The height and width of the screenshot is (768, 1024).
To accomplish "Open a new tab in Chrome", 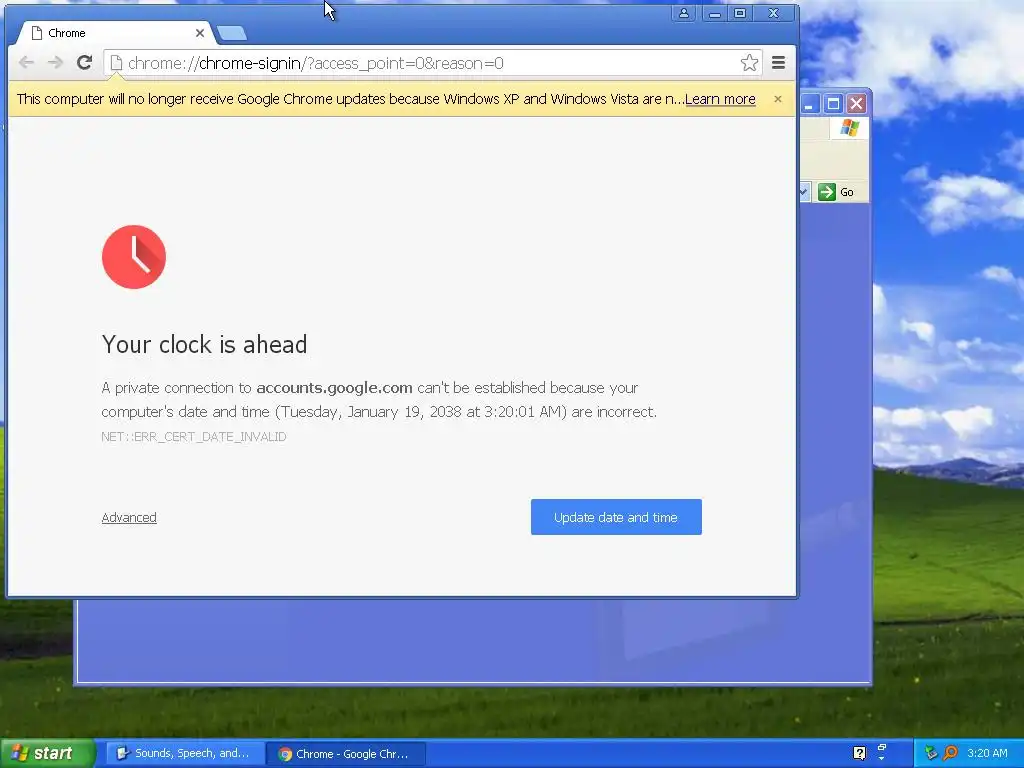I will pos(232,33).
